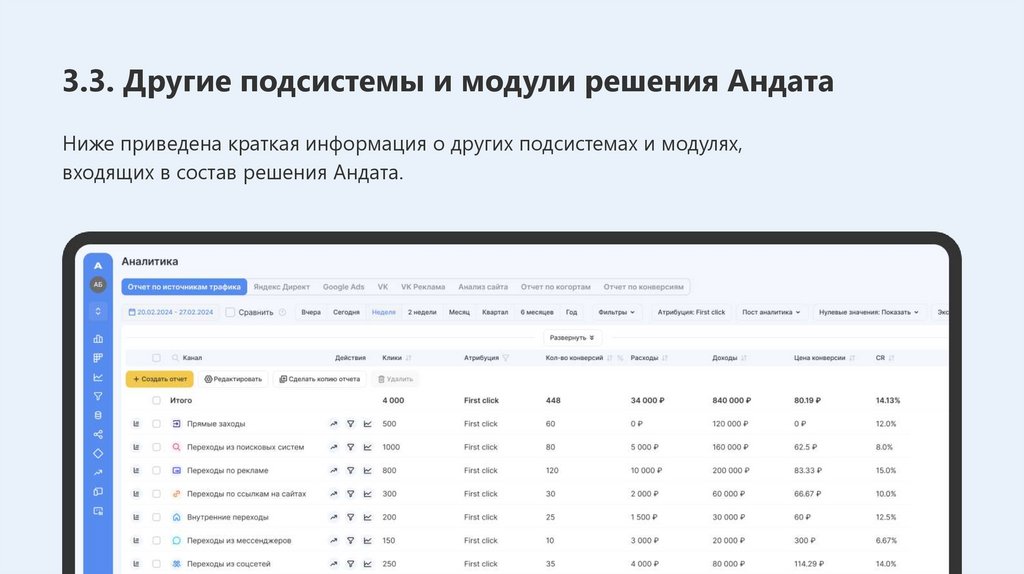1024x574 pixels.
Task: Open the database sidebar icon
Action: [98, 415]
